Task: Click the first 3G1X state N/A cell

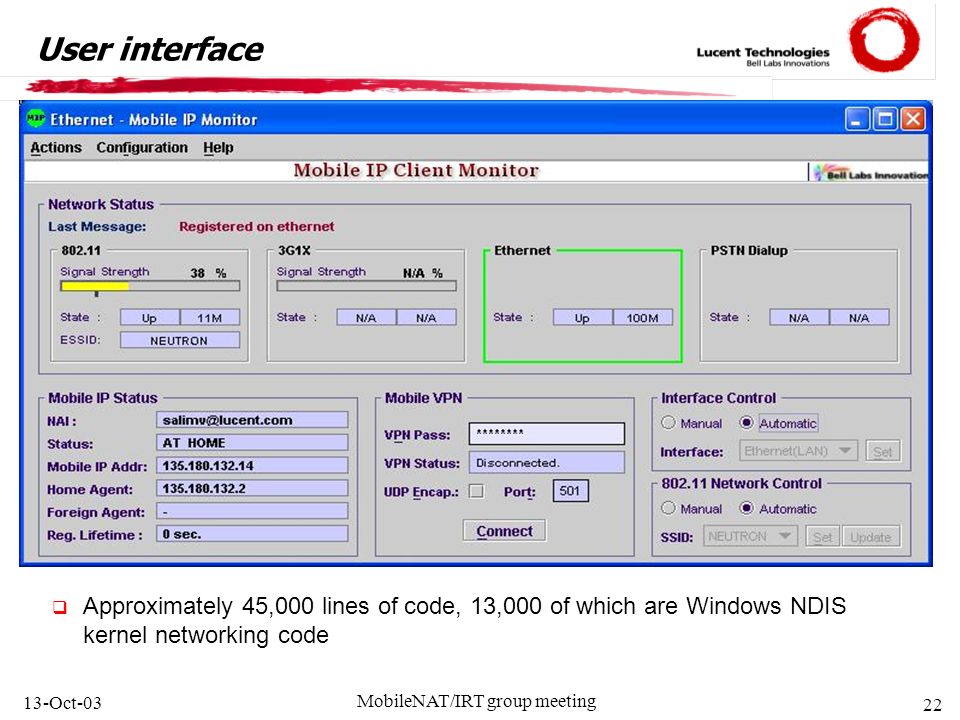Action: (366, 318)
